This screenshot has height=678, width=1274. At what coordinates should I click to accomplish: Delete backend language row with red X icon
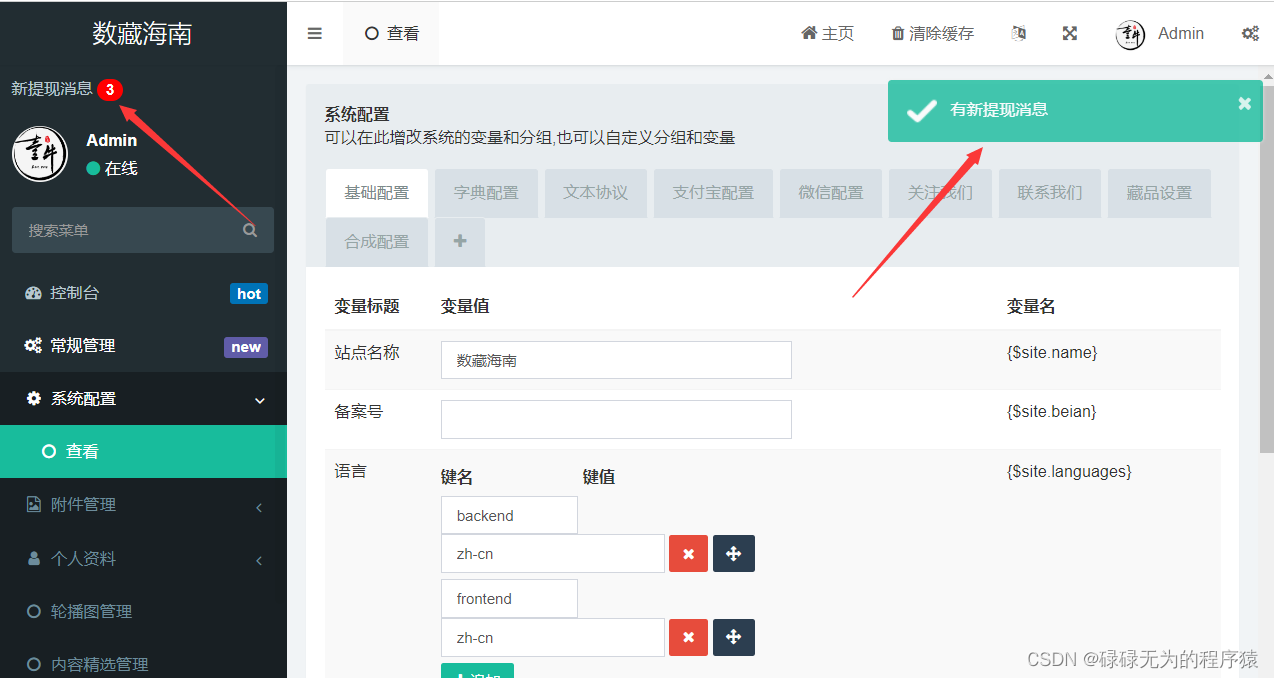688,553
